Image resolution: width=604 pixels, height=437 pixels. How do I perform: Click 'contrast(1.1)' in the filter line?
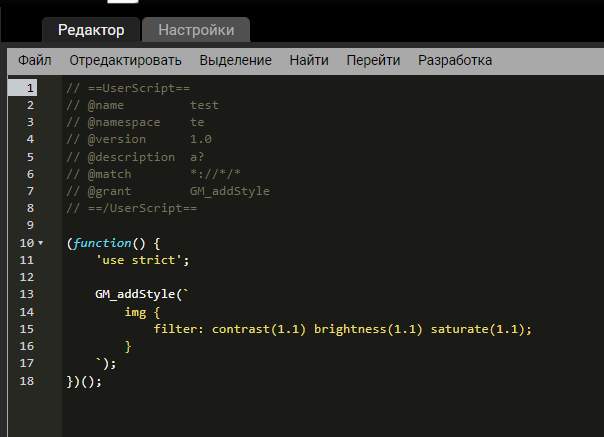point(259,329)
